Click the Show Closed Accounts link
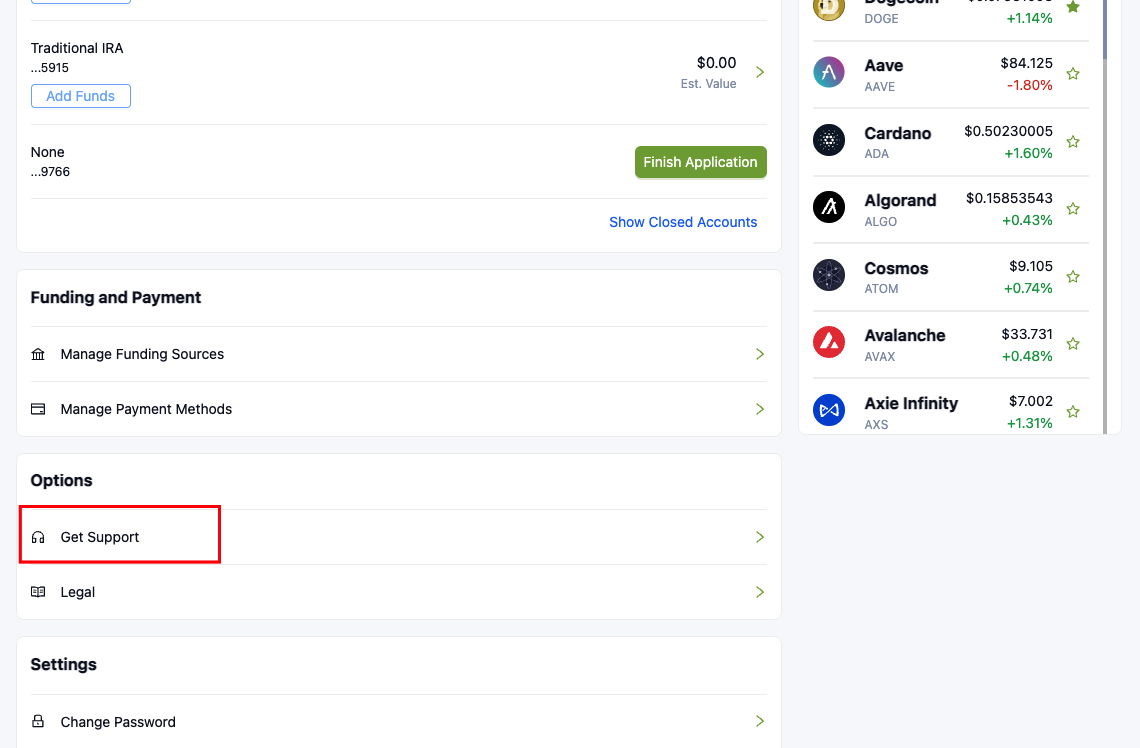 (x=683, y=222)
